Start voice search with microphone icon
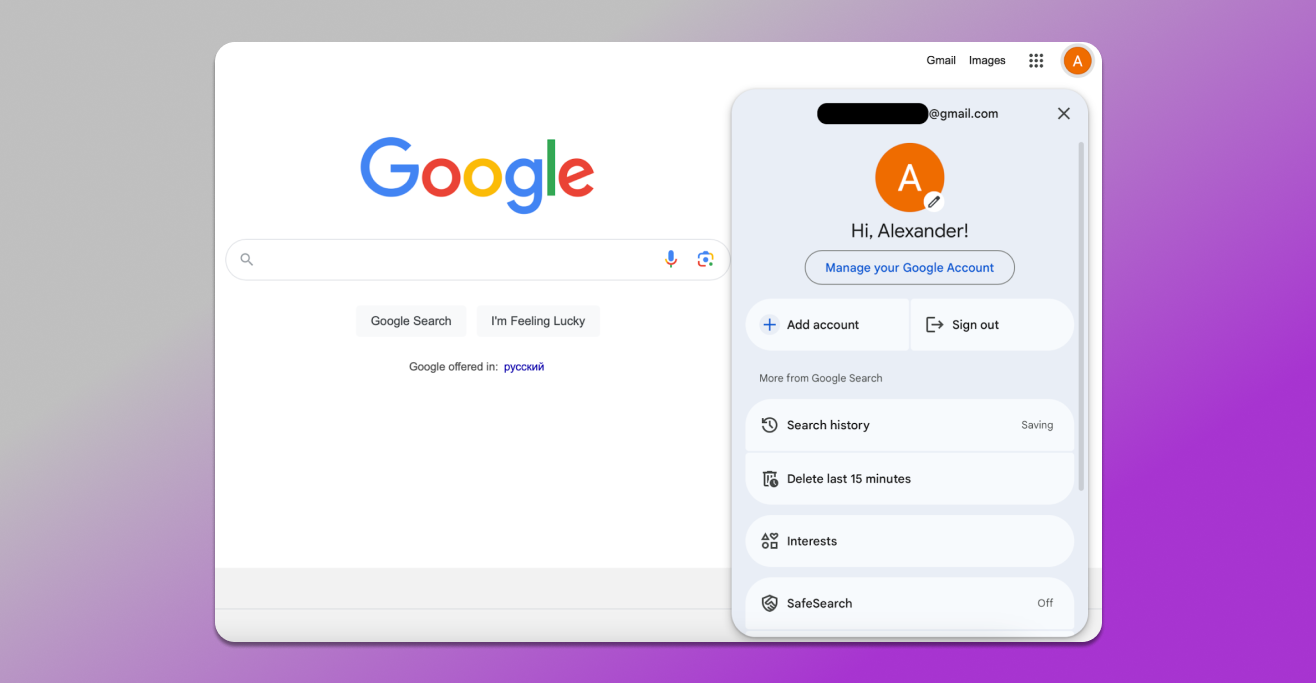 [x=671, y=259]
